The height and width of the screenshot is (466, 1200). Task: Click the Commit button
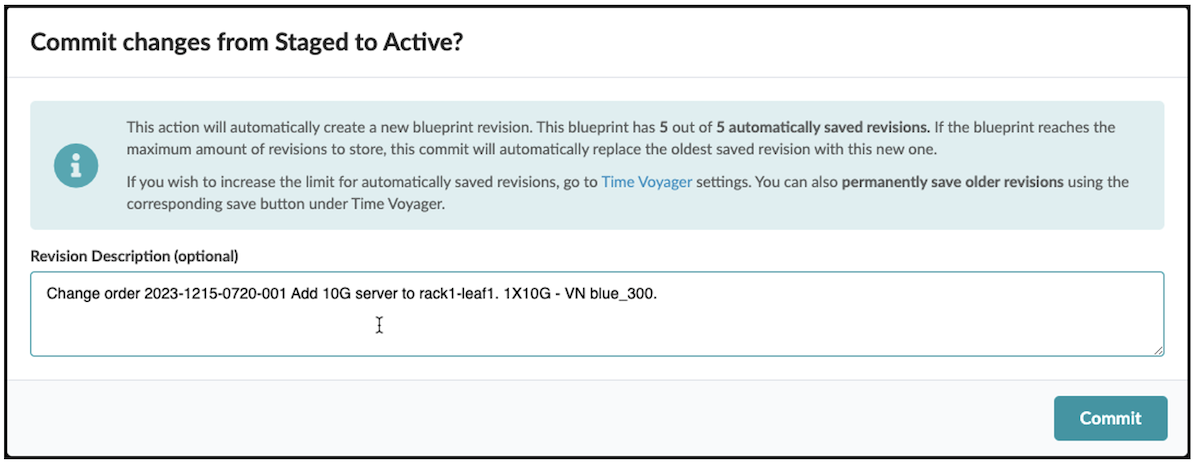pyautogui.click(x=1110, y=418)
